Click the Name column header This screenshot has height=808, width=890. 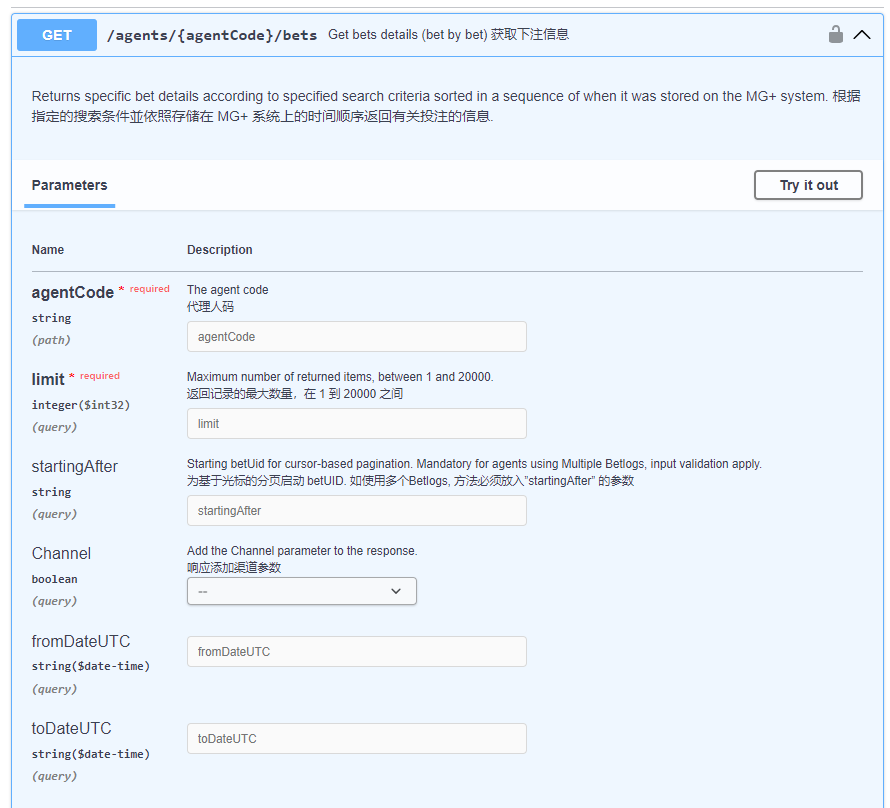pos(48,250)
